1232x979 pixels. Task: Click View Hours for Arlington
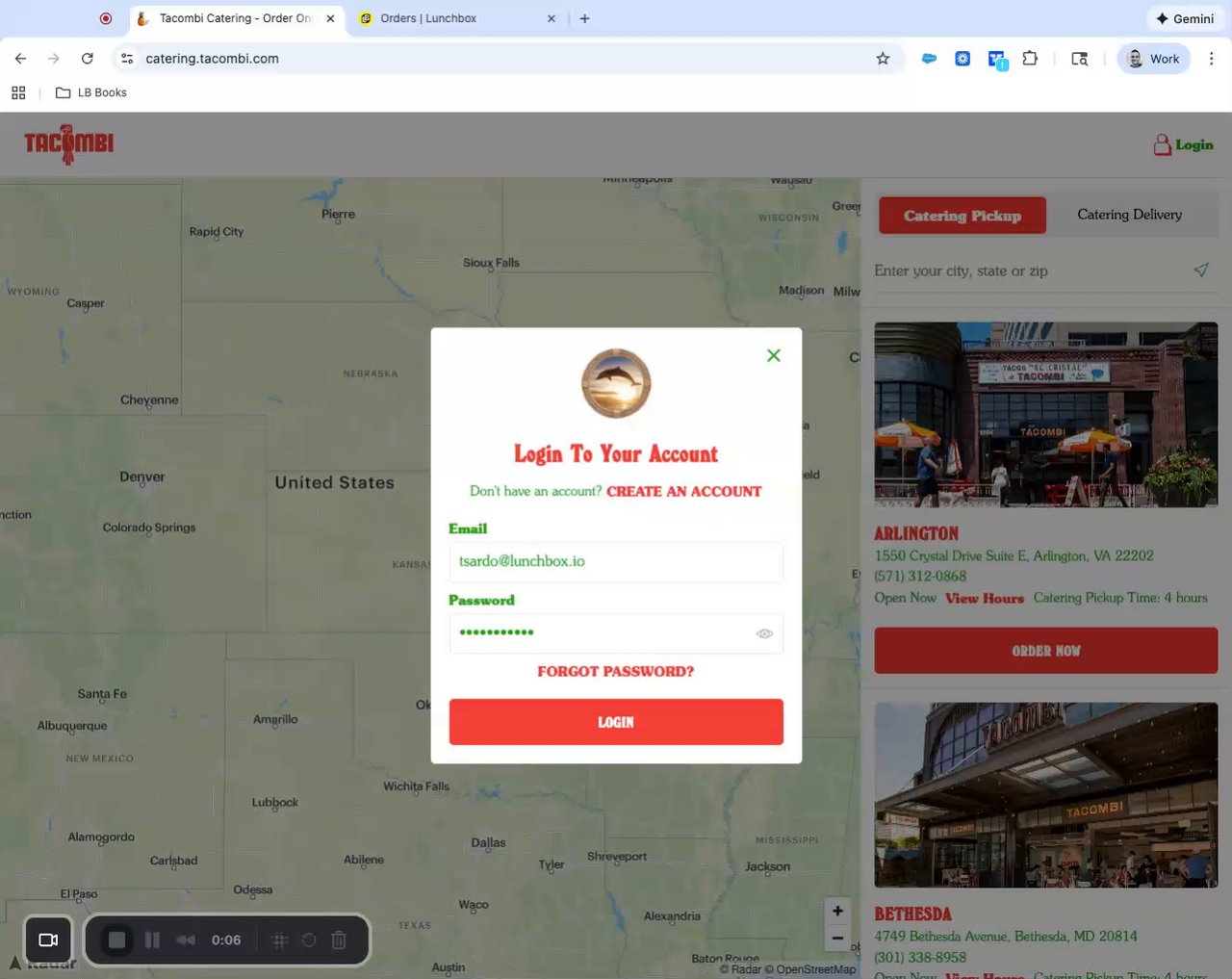click(x=985, y=598)
